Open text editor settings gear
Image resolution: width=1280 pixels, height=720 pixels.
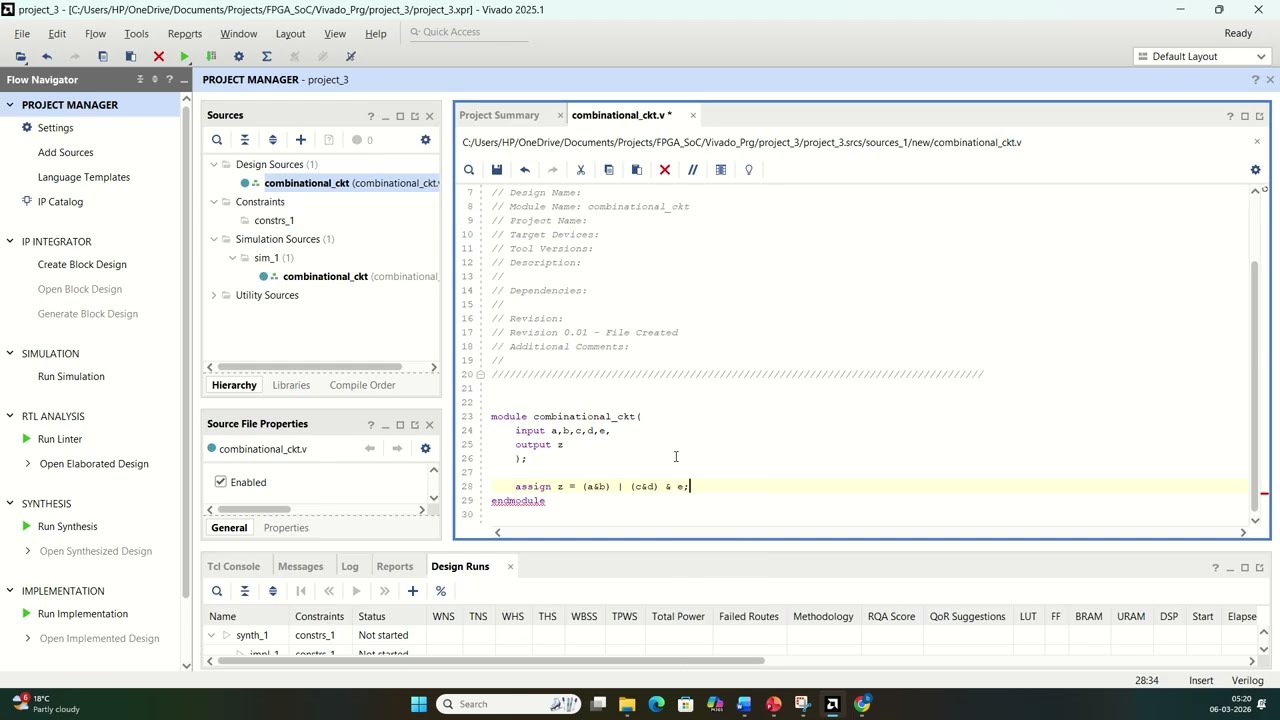pyautogui.click(x=1255, y=170)
